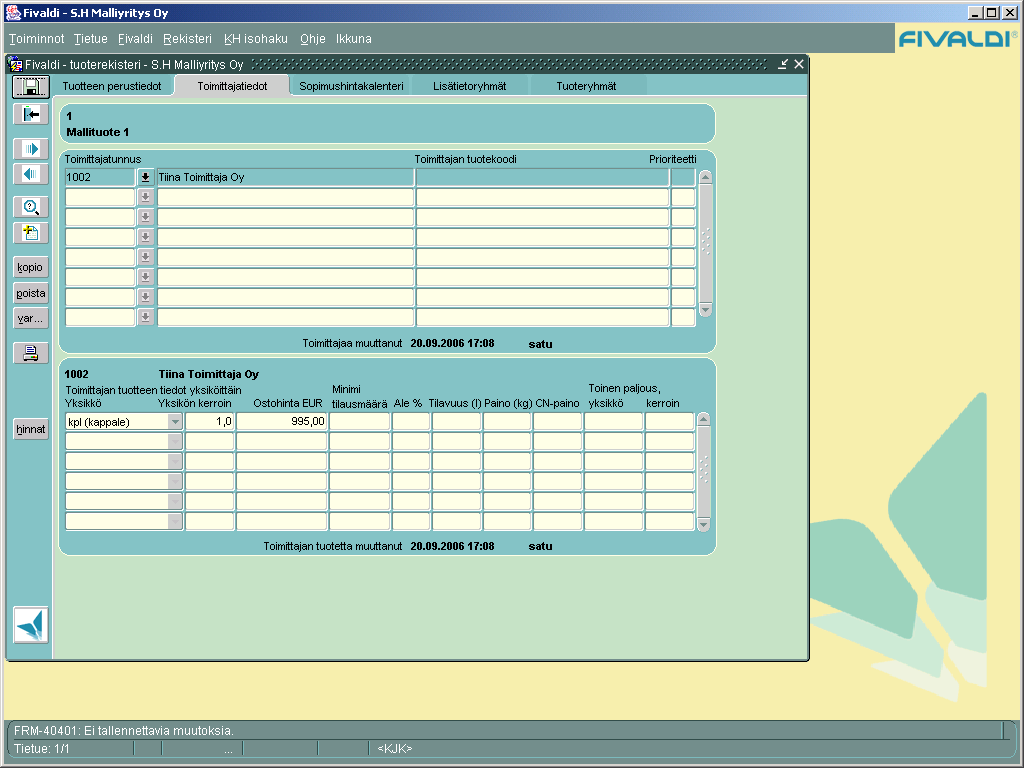The height and width of the screenshot is (768, 1024).
Task: Click the tuoterekisteri window icon
Action: pyautogui.click(x=16, y=64)
